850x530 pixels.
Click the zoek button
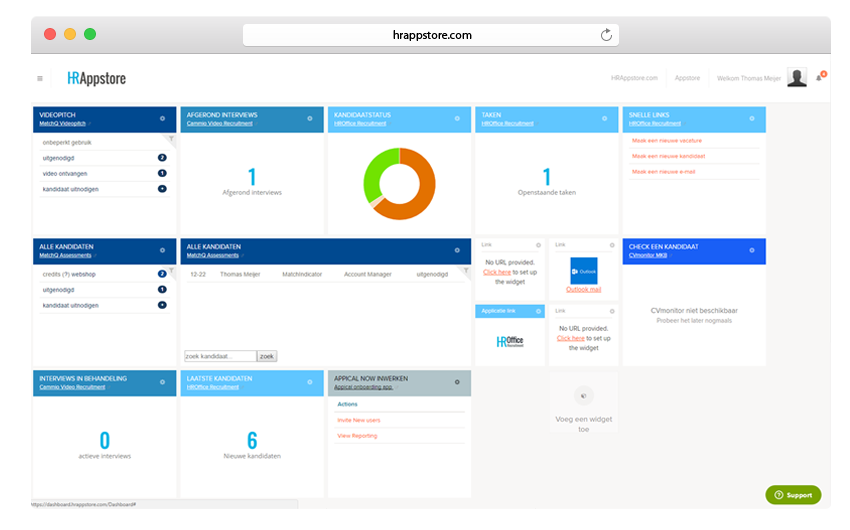[x=266, y=356]
